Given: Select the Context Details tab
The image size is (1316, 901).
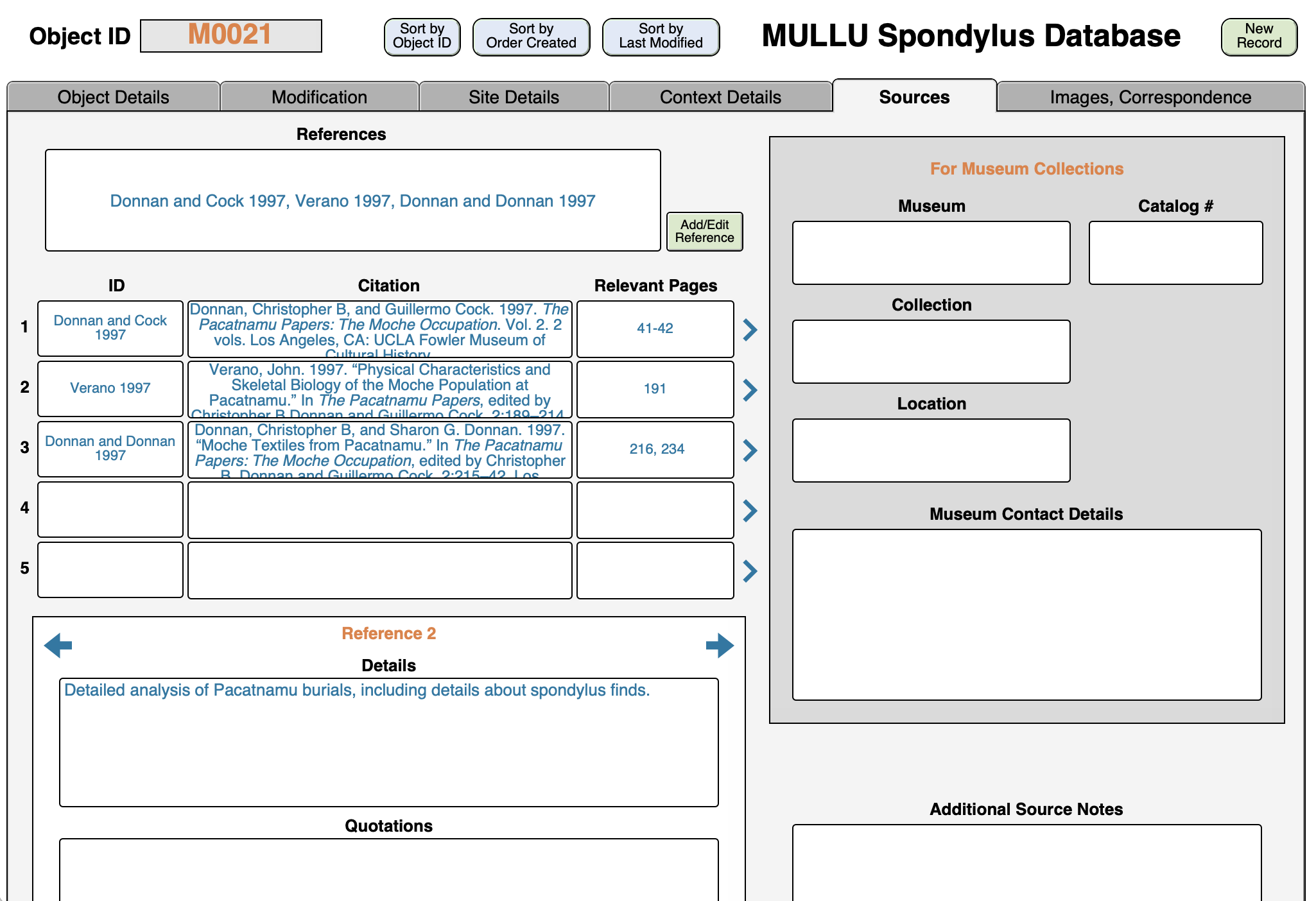Looking at the screenshot, I should pyautogui.click(x=720, y=97).
